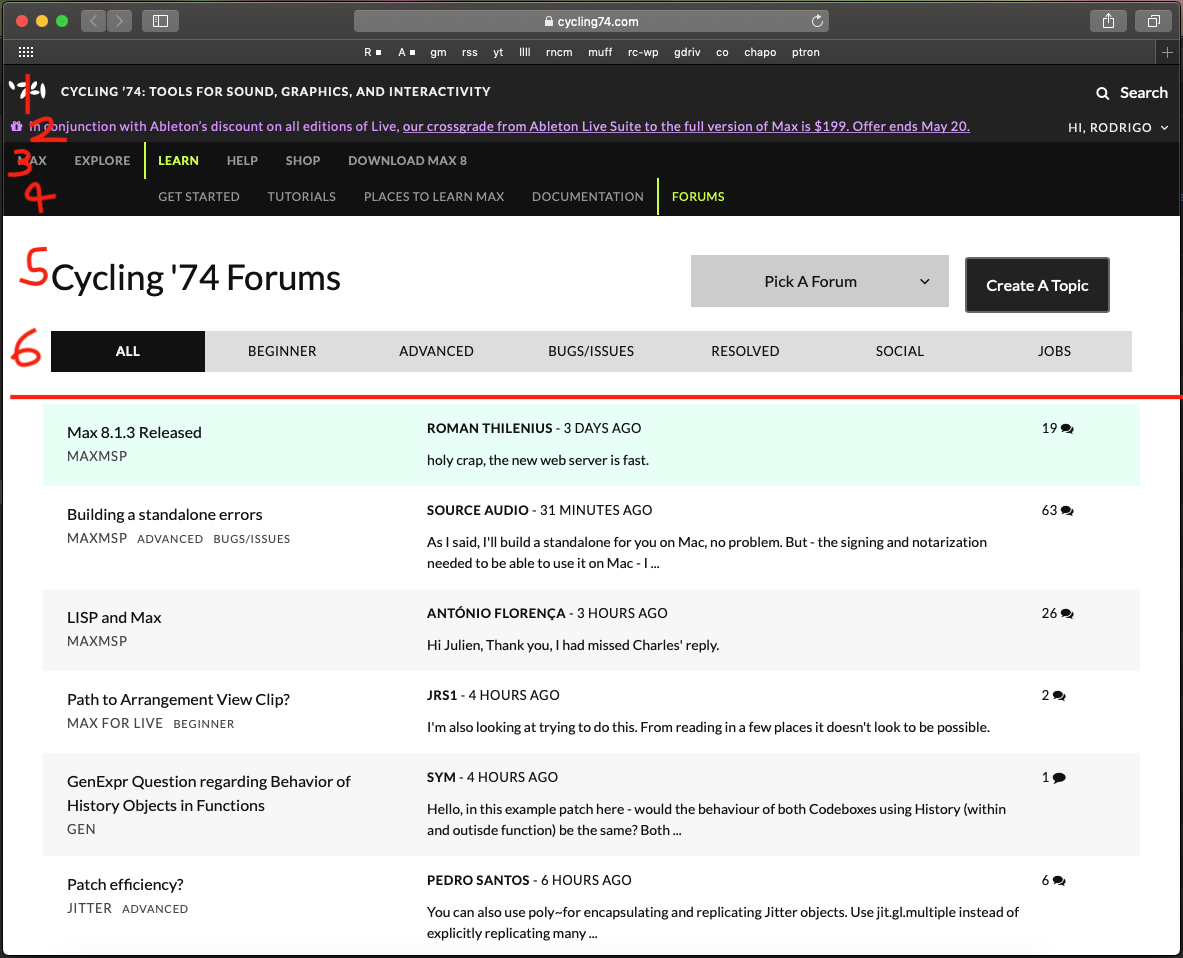Click the Create A Topic button
This screenshot has height=958, width=1183.
pyautogui.click(x=1037, y=285)
